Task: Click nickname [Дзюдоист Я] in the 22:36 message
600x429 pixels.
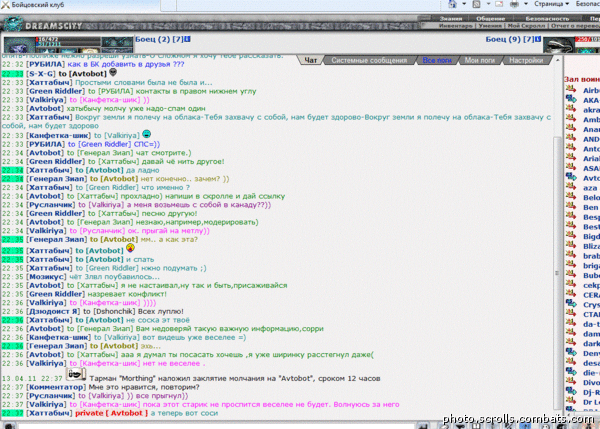Action: click(x=53, y=312)
